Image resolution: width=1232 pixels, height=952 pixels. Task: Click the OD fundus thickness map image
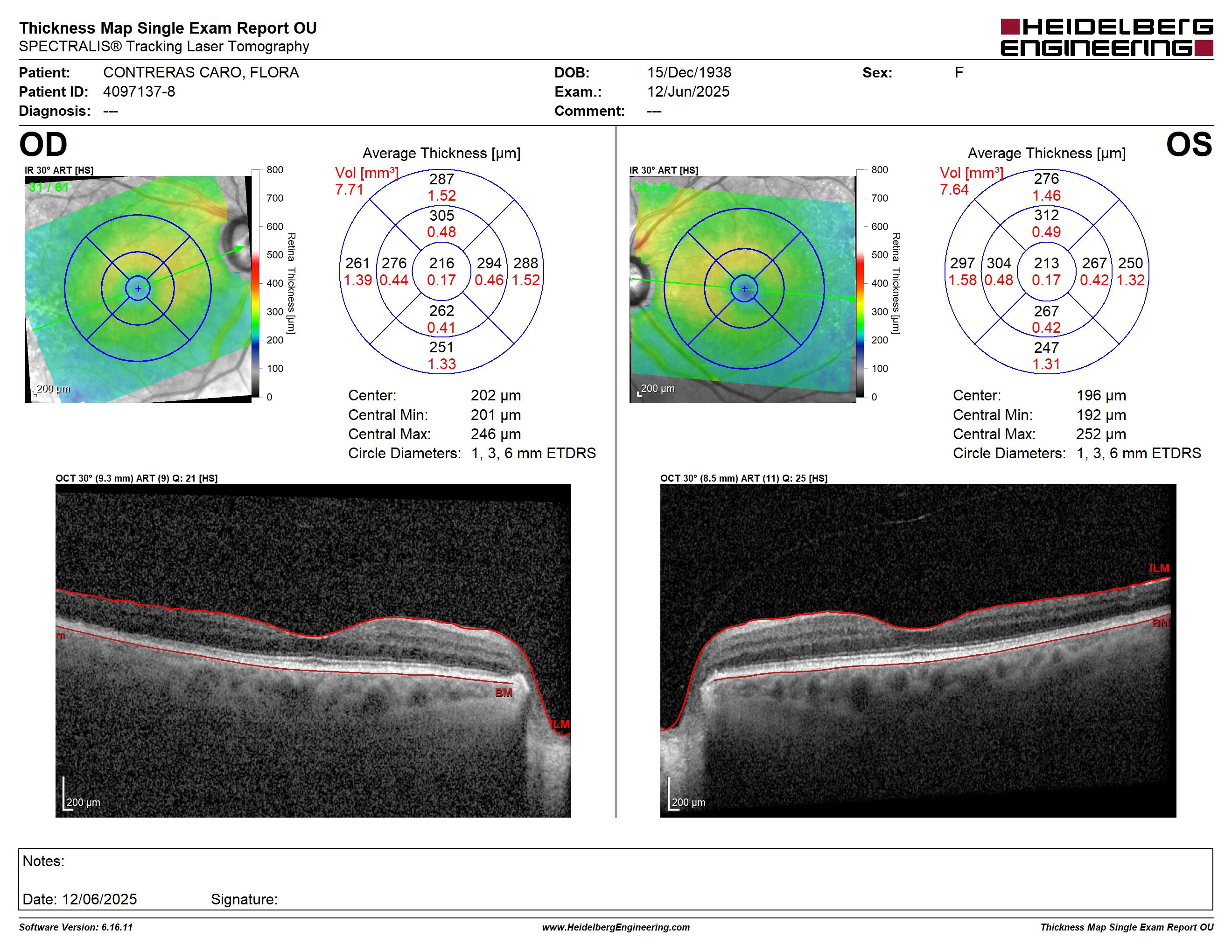[x=138, y=289]
